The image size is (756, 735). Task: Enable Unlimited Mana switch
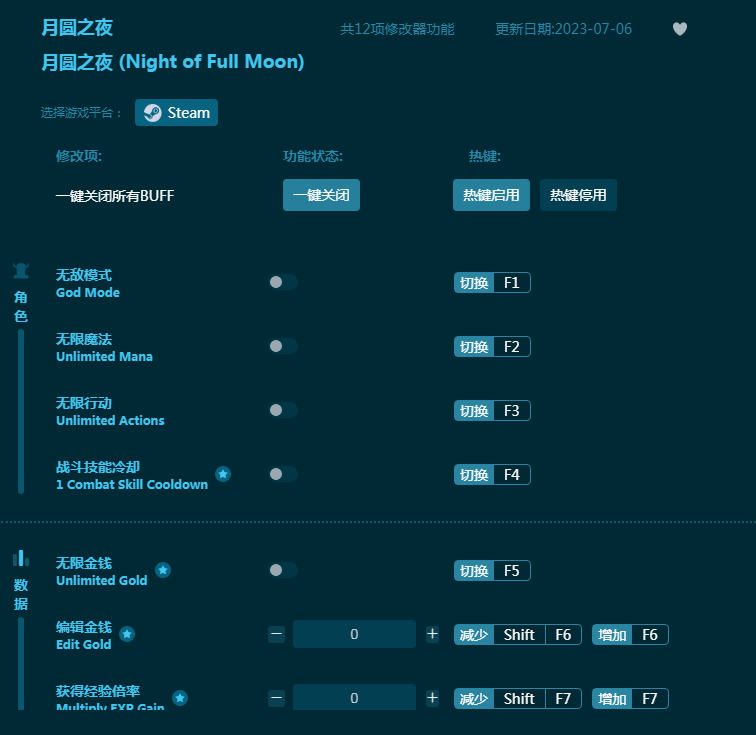click(283, 346)
